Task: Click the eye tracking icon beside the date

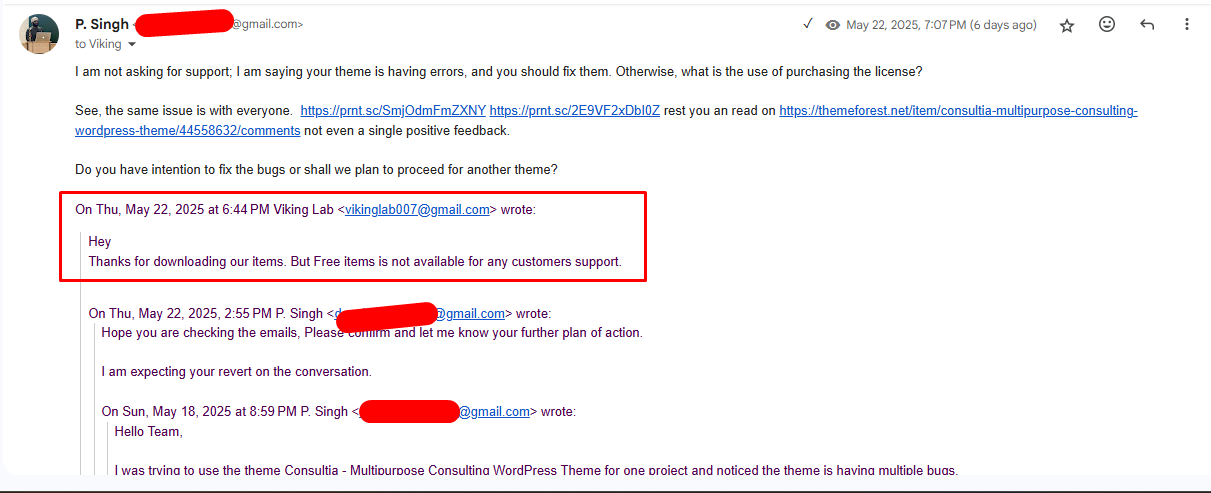Action: click(x=832, y=25)
